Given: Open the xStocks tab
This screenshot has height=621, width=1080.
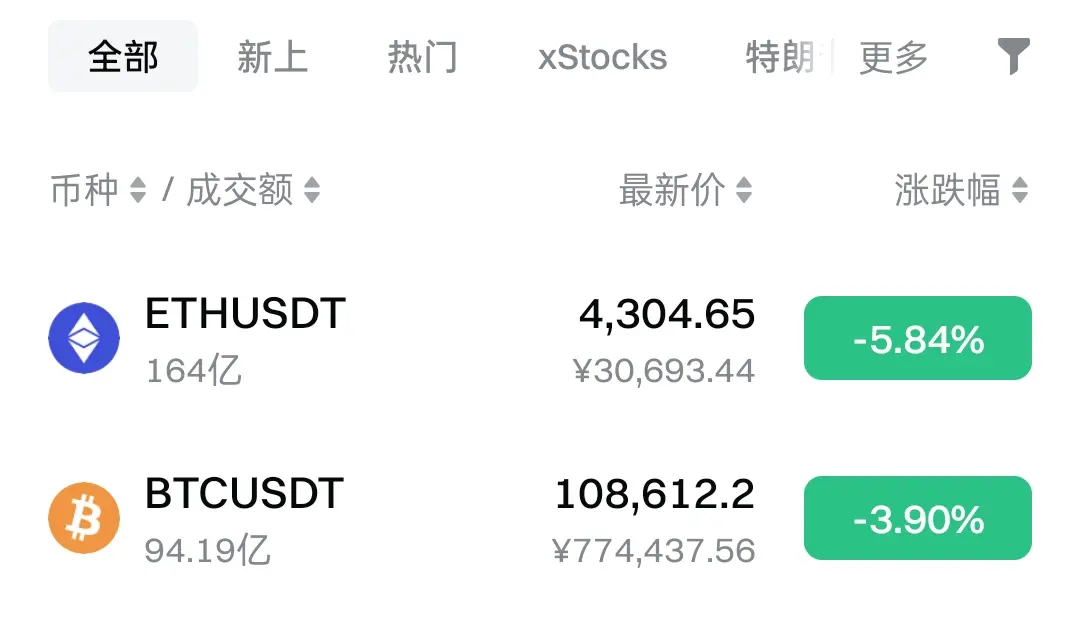Looking at the screenshot, I should tap(603, 57).
